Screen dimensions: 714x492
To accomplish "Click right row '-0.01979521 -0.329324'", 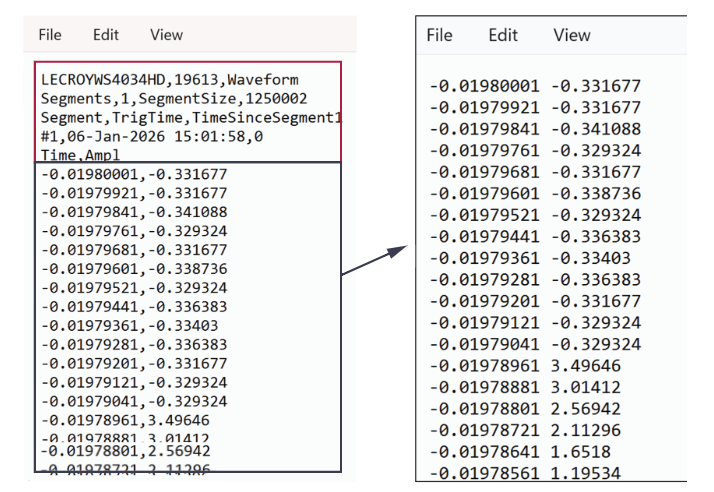I will coord(535,215).
